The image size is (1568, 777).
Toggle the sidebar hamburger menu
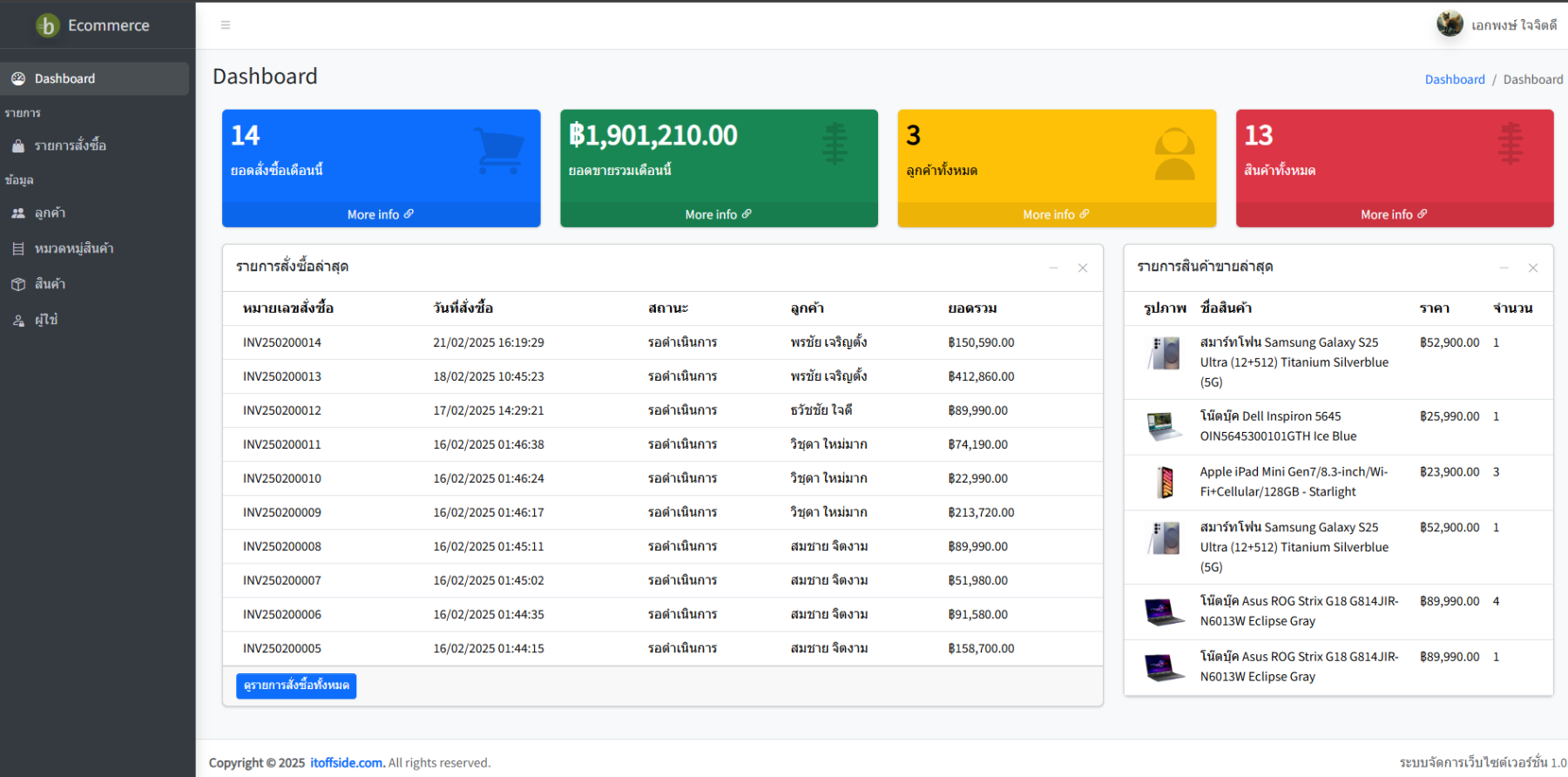[x=226, y=25]
